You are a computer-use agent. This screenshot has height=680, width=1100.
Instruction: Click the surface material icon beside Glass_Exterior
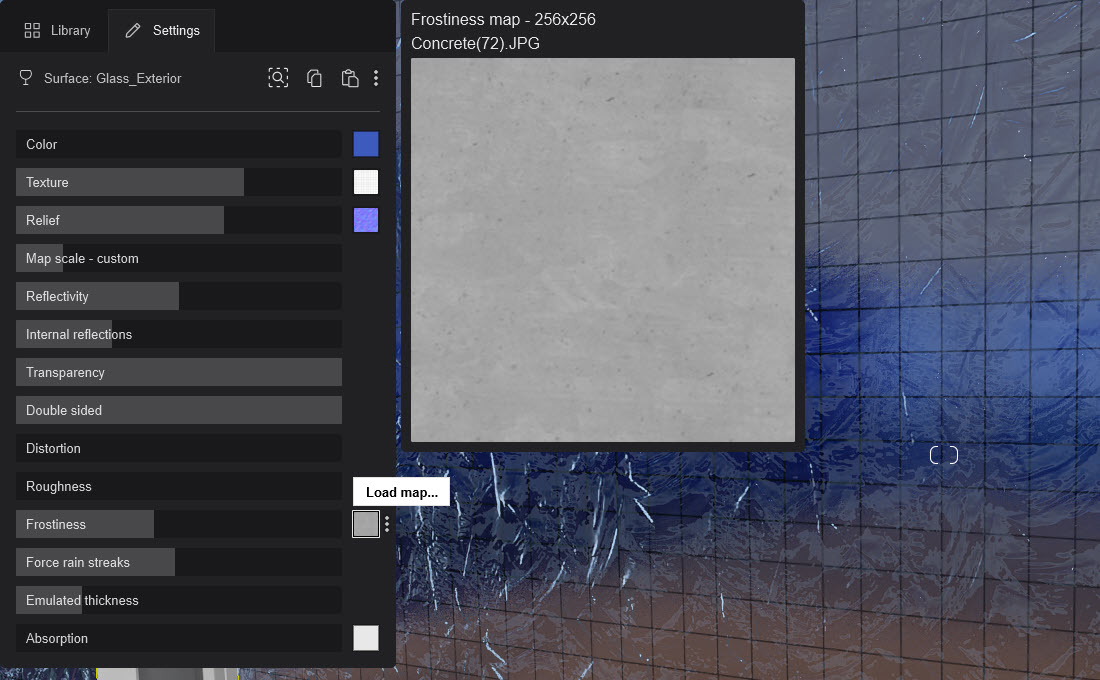tap(26, 78)
